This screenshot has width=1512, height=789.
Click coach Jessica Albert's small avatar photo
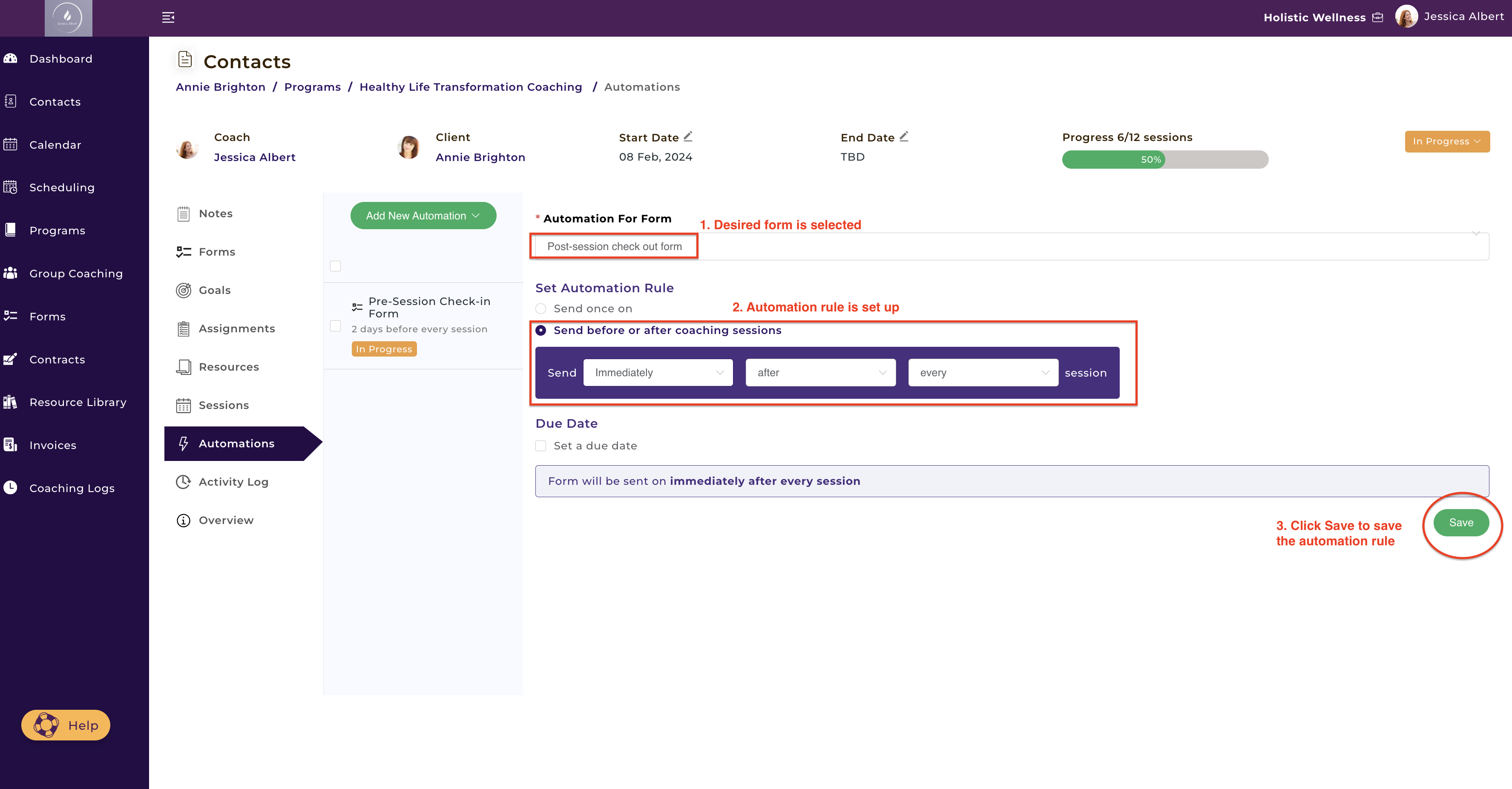[x=187, y=148]
